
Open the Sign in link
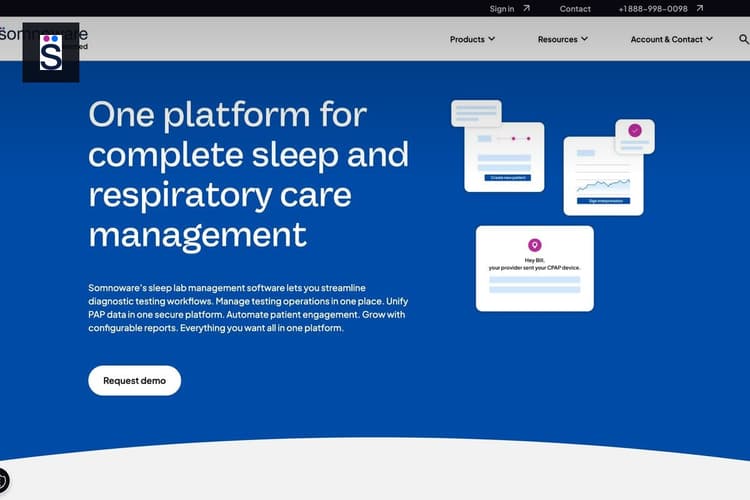pos(502,9)
